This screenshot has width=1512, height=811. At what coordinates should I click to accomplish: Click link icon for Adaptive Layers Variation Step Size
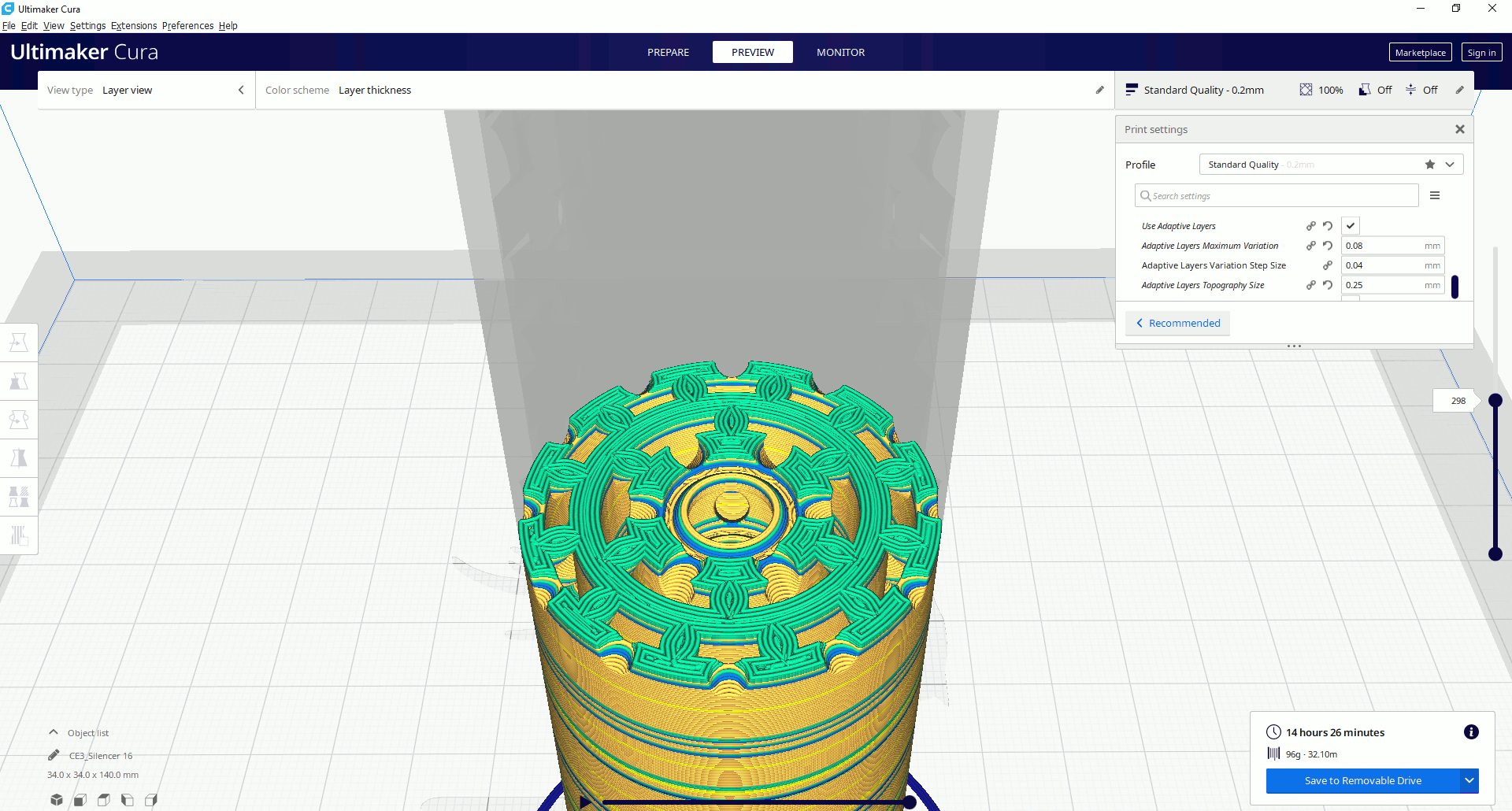[x=1328, y=265]
